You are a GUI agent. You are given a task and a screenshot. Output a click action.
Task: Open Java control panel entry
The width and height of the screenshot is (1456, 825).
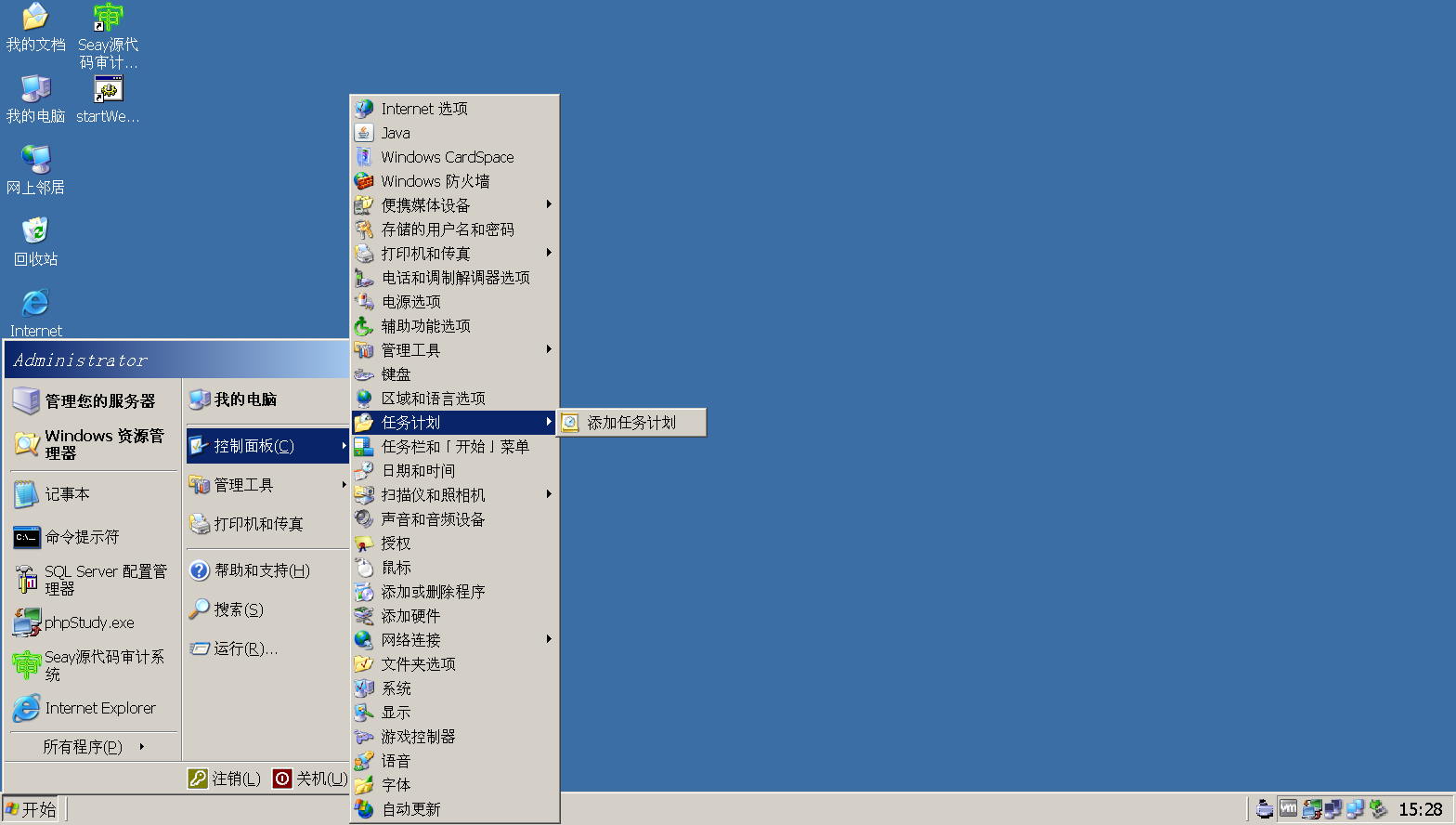455,133
